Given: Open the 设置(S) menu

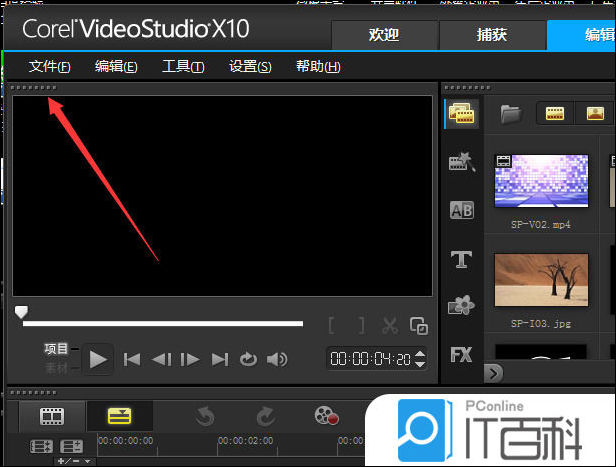Looking at the screenshot, I should click(250, 66).
